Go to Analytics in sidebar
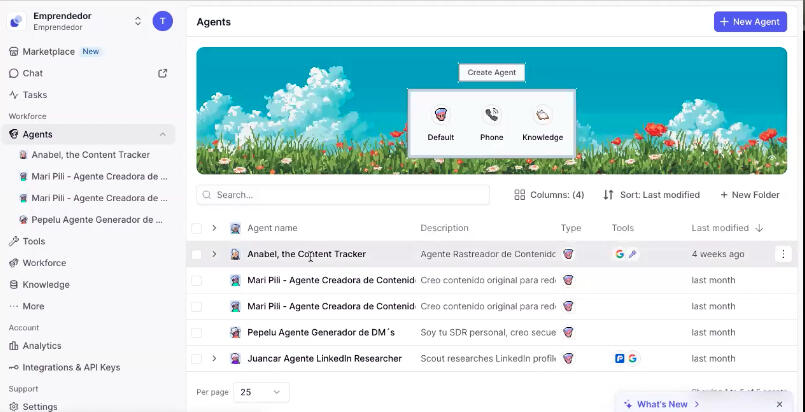 click(42, 346)
